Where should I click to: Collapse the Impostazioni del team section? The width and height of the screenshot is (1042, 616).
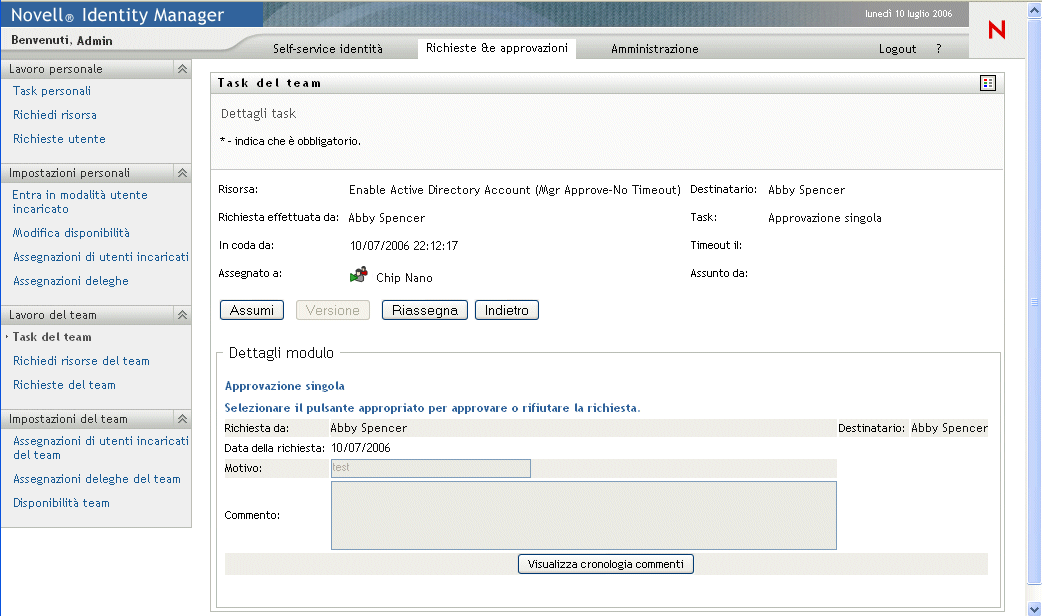click(x=182, y=419)
